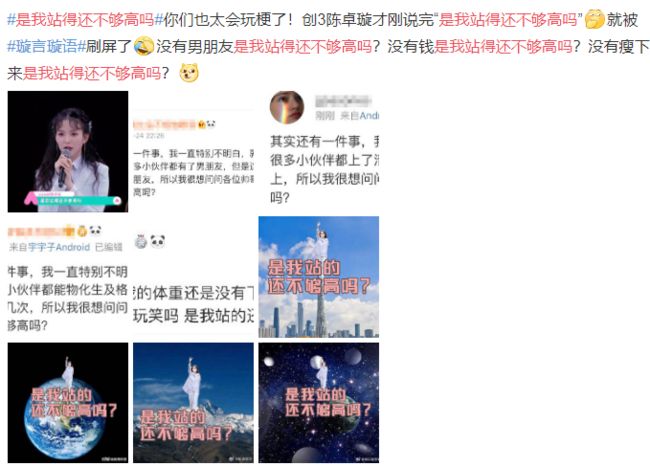
Task: Open the 其实还有一件事 comment thumbnail
Action: point(319,152)
